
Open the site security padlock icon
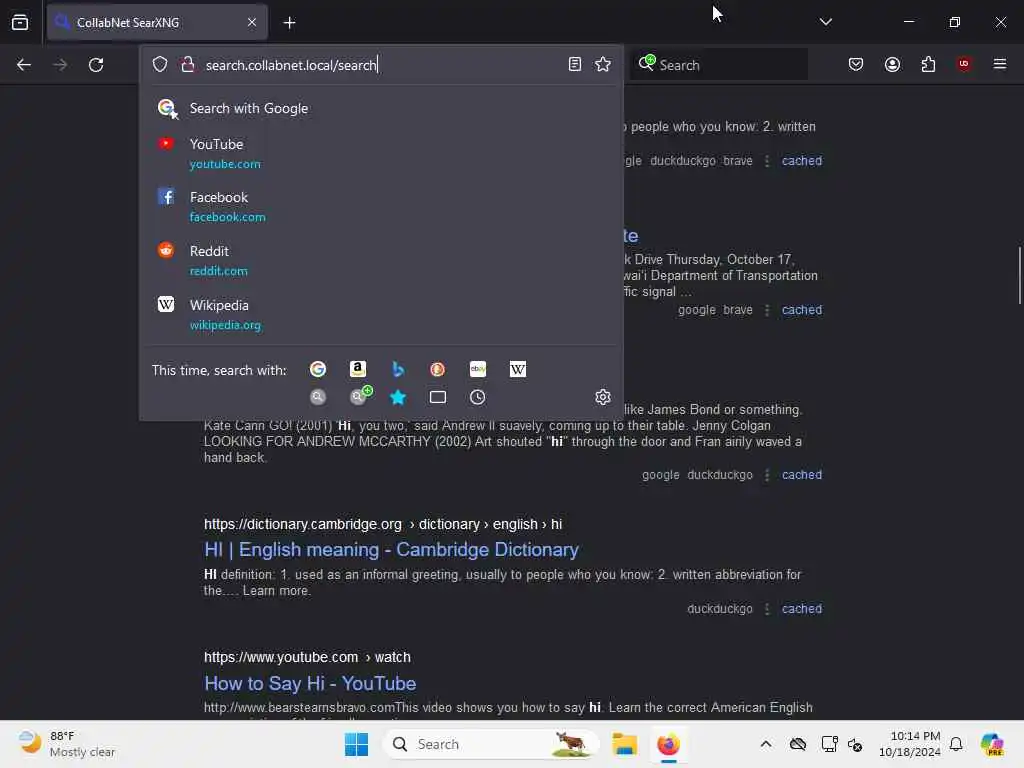pos(188,64)
